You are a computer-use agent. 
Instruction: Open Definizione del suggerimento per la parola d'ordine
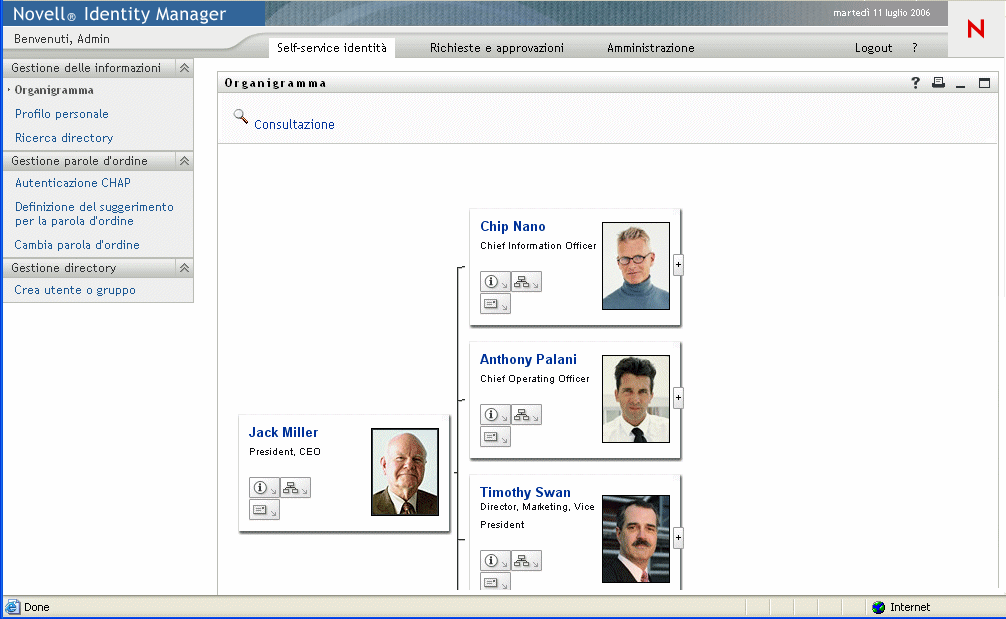point(94,214)
